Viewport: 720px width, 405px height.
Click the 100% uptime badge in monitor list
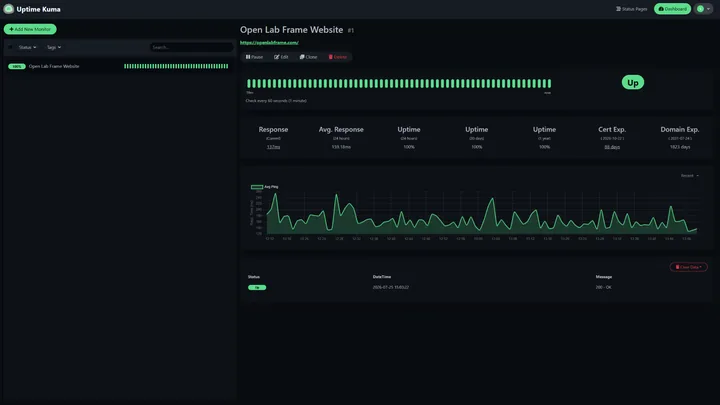click(17, 66)
